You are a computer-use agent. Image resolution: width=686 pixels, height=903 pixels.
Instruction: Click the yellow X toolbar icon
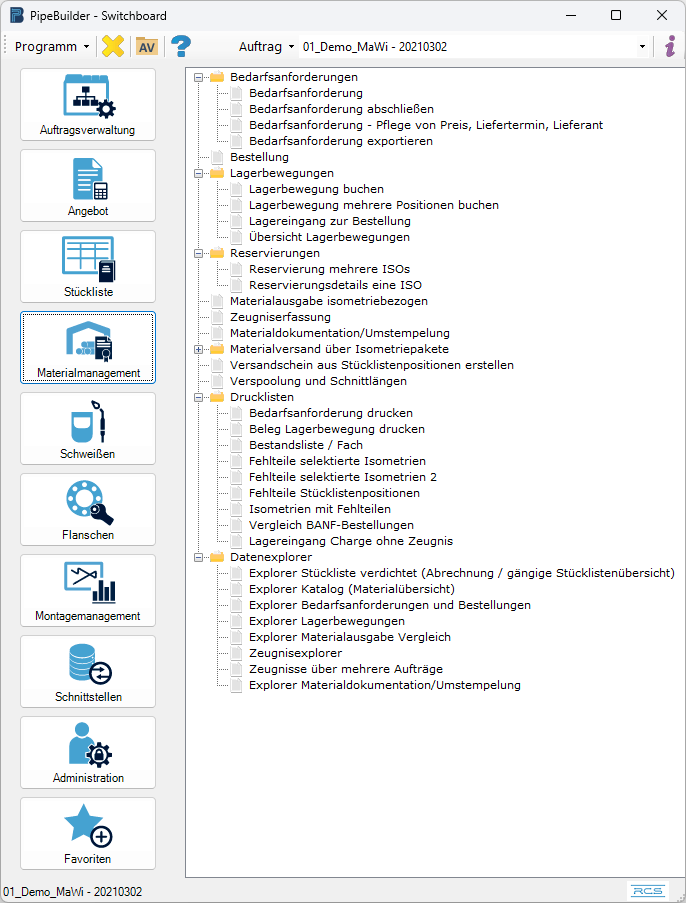coord(113,47)
